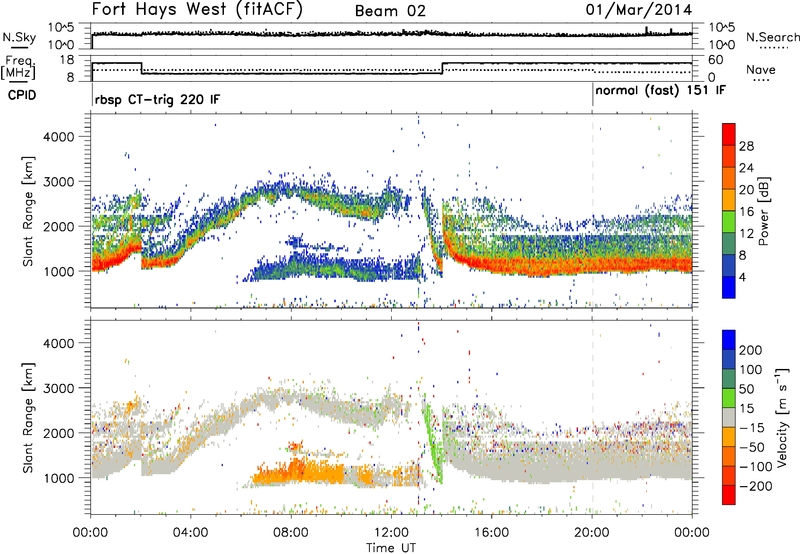Click the '12:00' time tick label
Screen dimensions: 800x554
coord(391,533)
